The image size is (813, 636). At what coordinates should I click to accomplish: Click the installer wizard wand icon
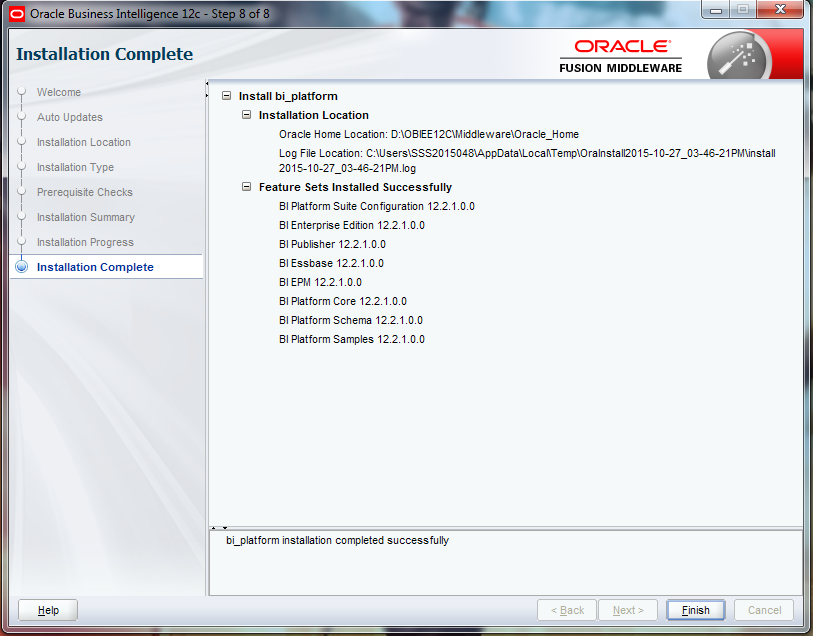tap(739, 56)
